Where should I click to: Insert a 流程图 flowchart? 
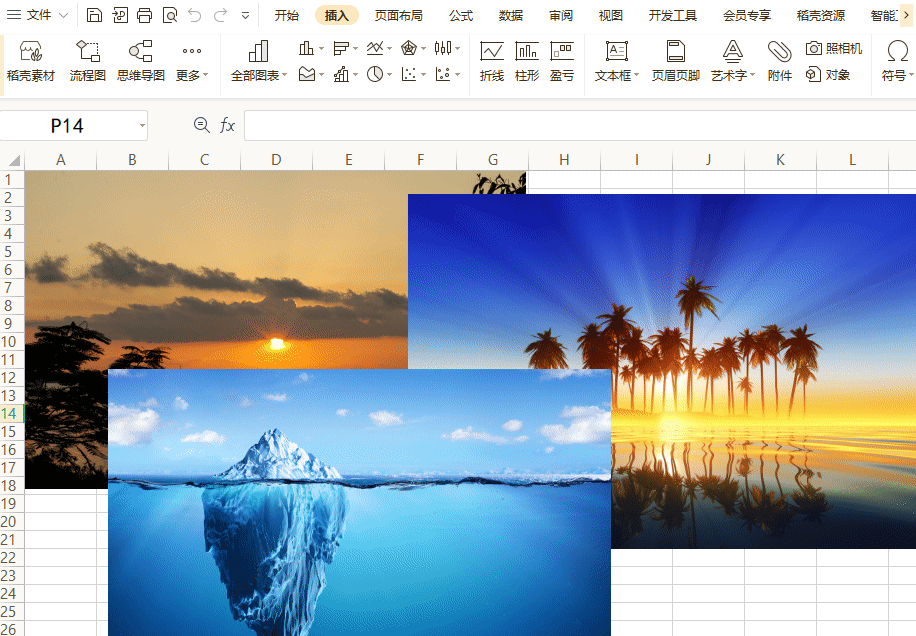[x=88, y=61]
